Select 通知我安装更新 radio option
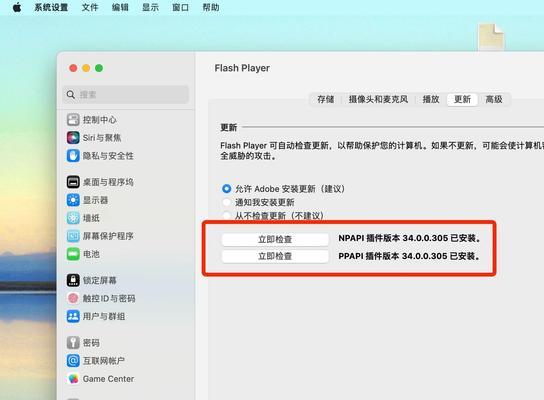This screenshot has height=400, width=544. coord(226,202)
